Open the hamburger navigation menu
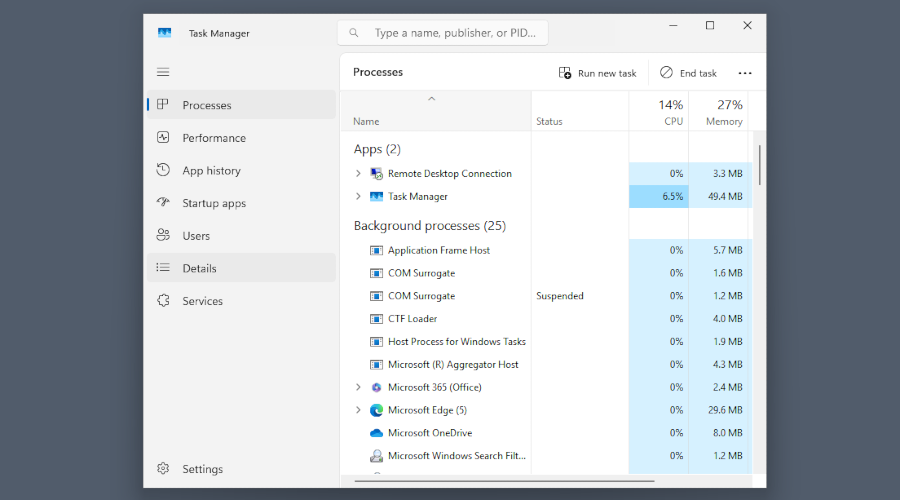Viewport: 900px width, 500px height. (x=163, y=72)
